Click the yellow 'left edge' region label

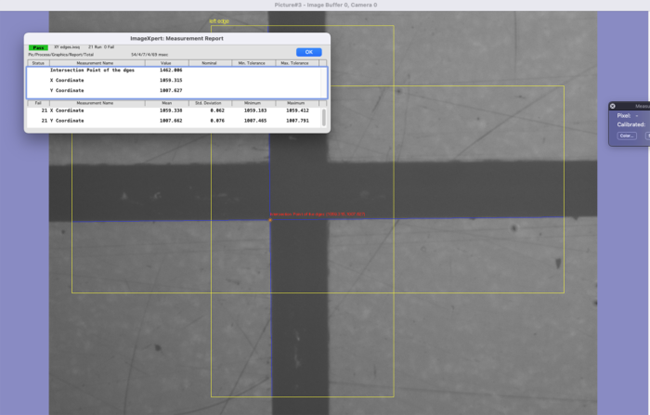coord(219,21)
